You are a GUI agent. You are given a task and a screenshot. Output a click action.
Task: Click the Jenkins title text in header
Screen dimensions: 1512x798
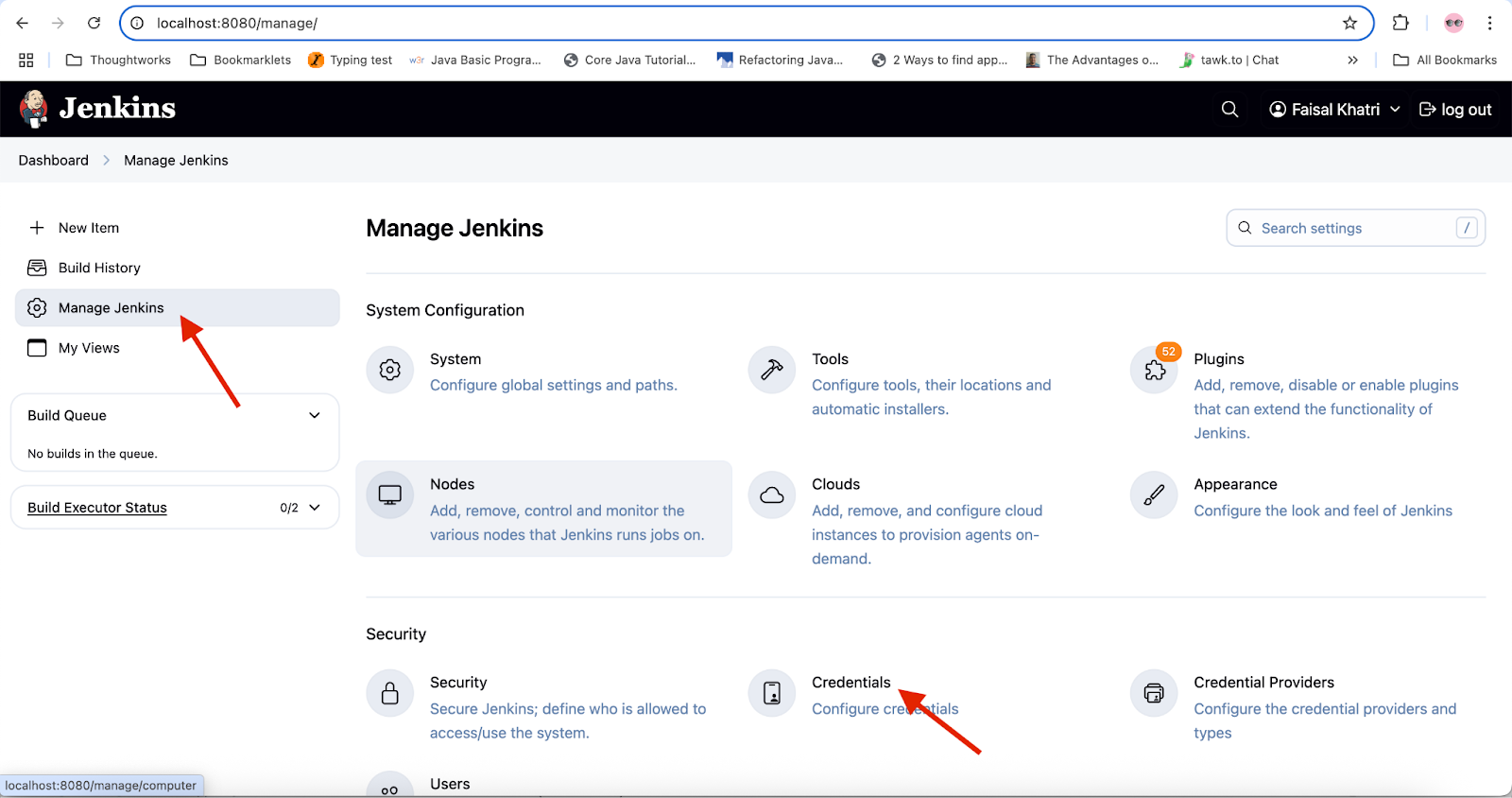point(117,109)
